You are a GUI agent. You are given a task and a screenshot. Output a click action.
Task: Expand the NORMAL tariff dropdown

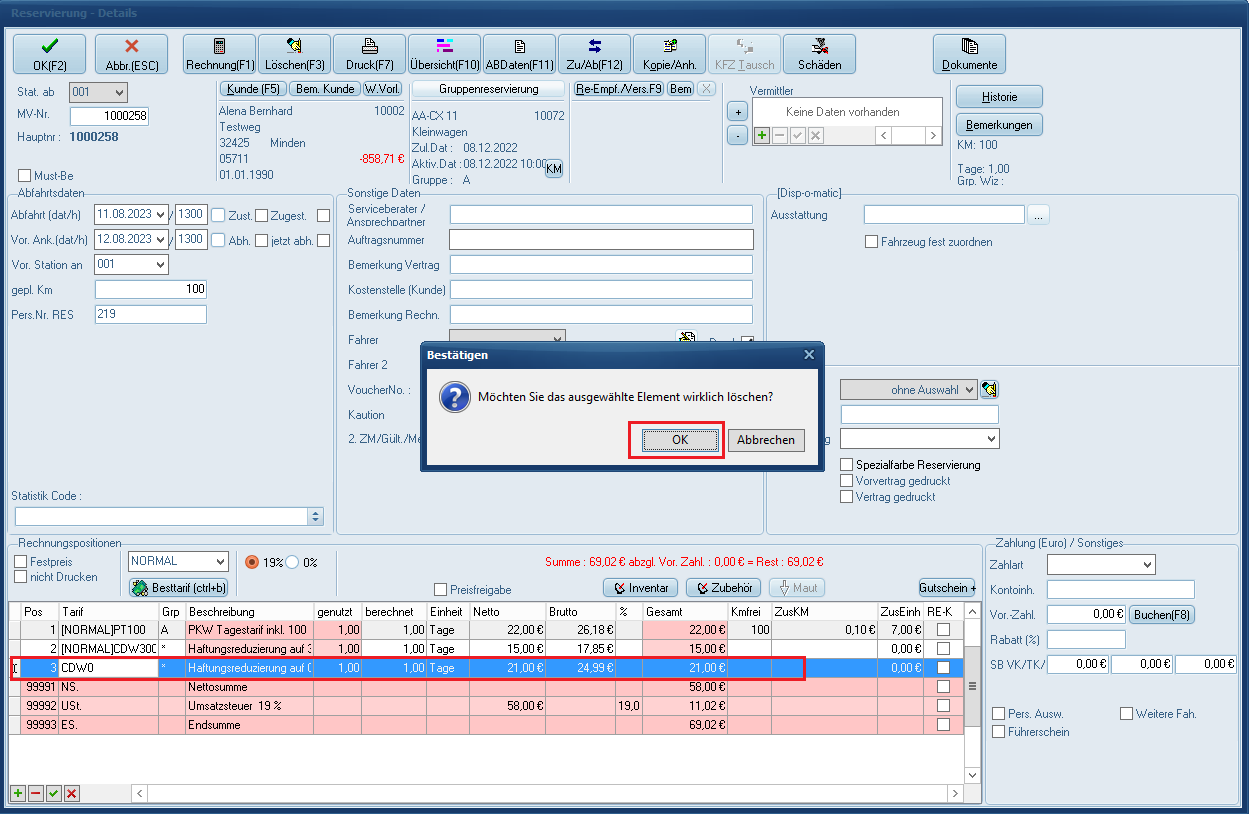(218, 562)
